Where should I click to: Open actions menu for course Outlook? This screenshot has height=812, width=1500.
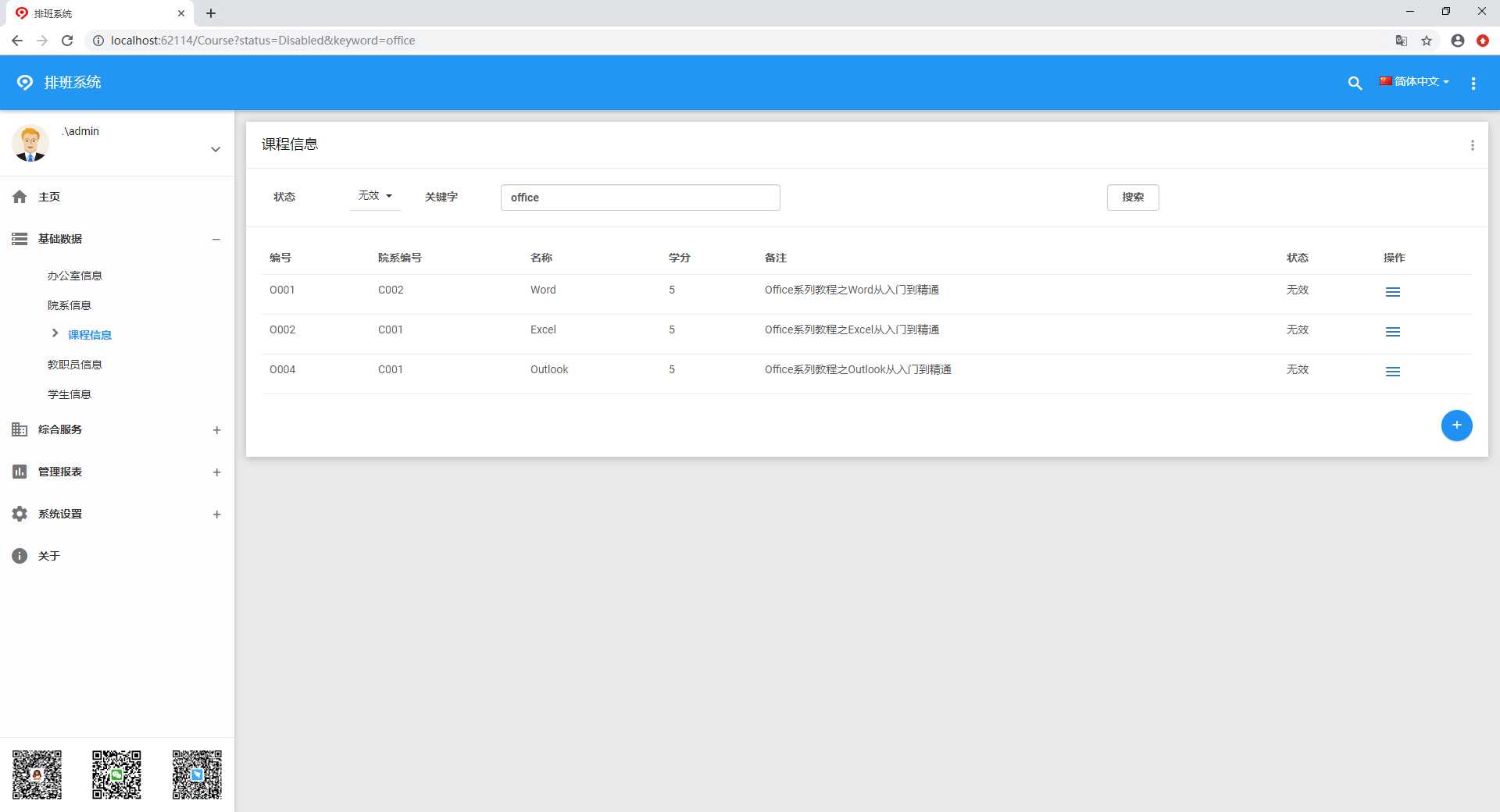(1393, 372)
